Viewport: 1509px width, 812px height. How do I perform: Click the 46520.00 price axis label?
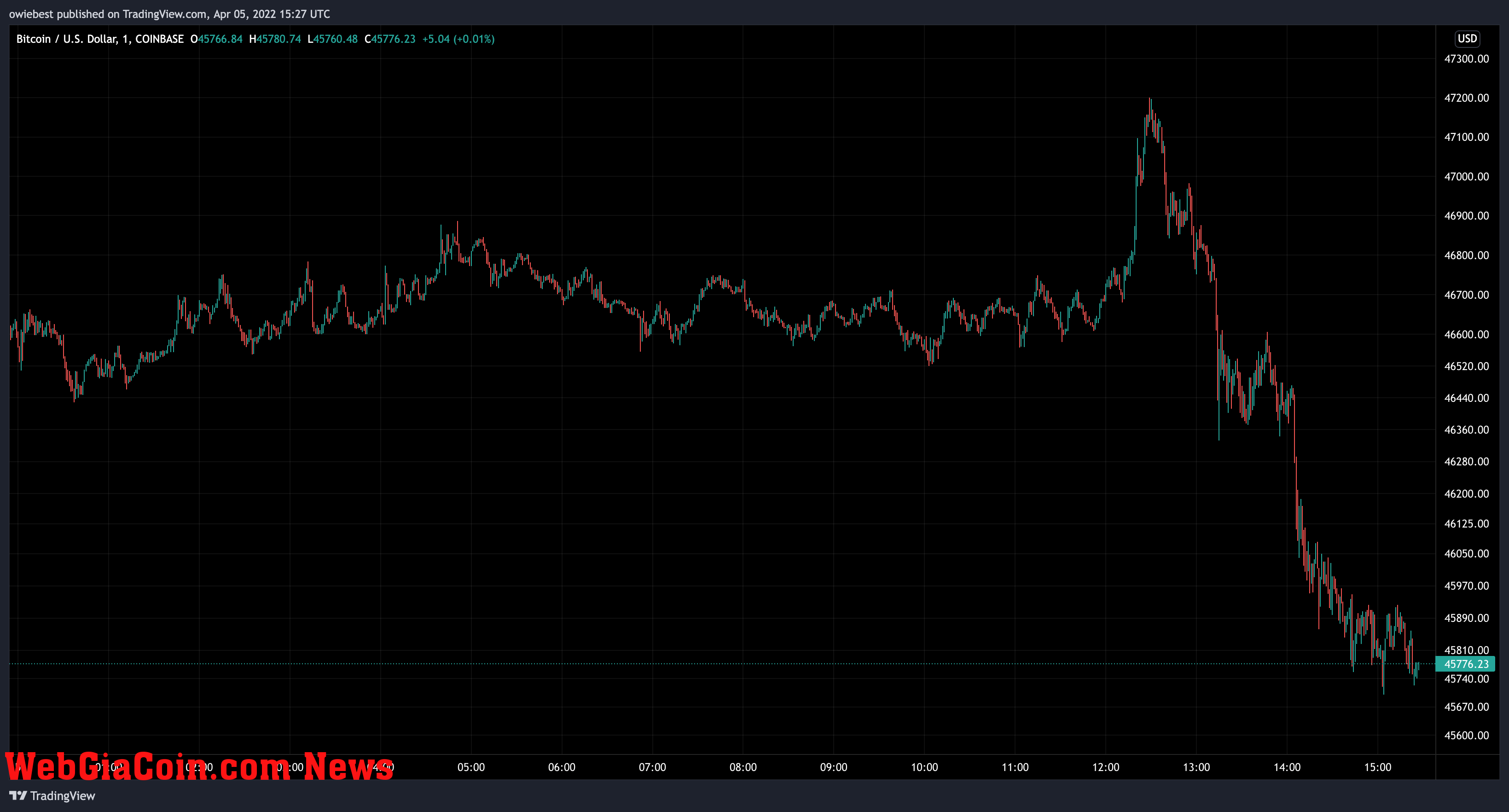pyautogui.click(x=1466, y=366)
